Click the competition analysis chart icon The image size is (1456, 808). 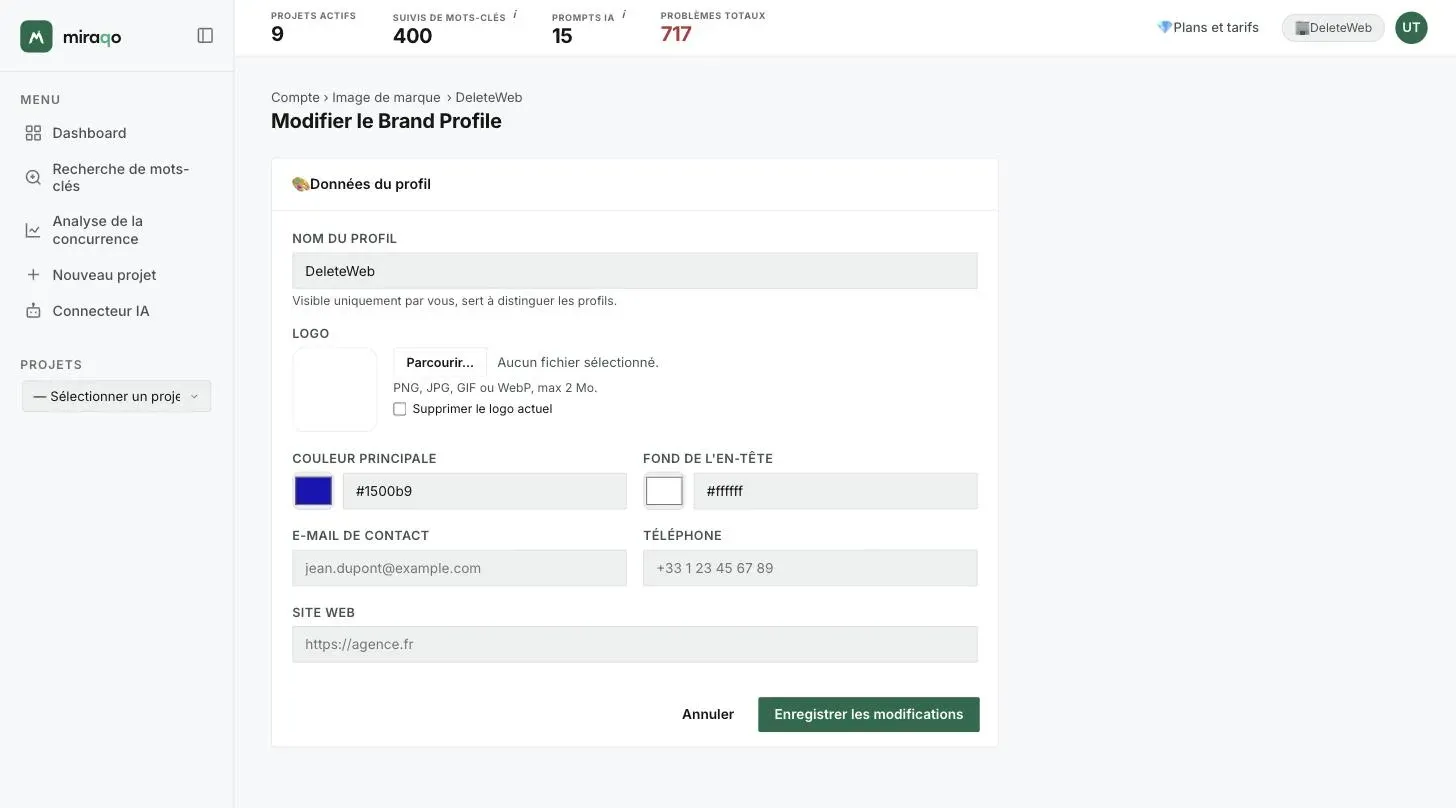click(x=33, y=230)
